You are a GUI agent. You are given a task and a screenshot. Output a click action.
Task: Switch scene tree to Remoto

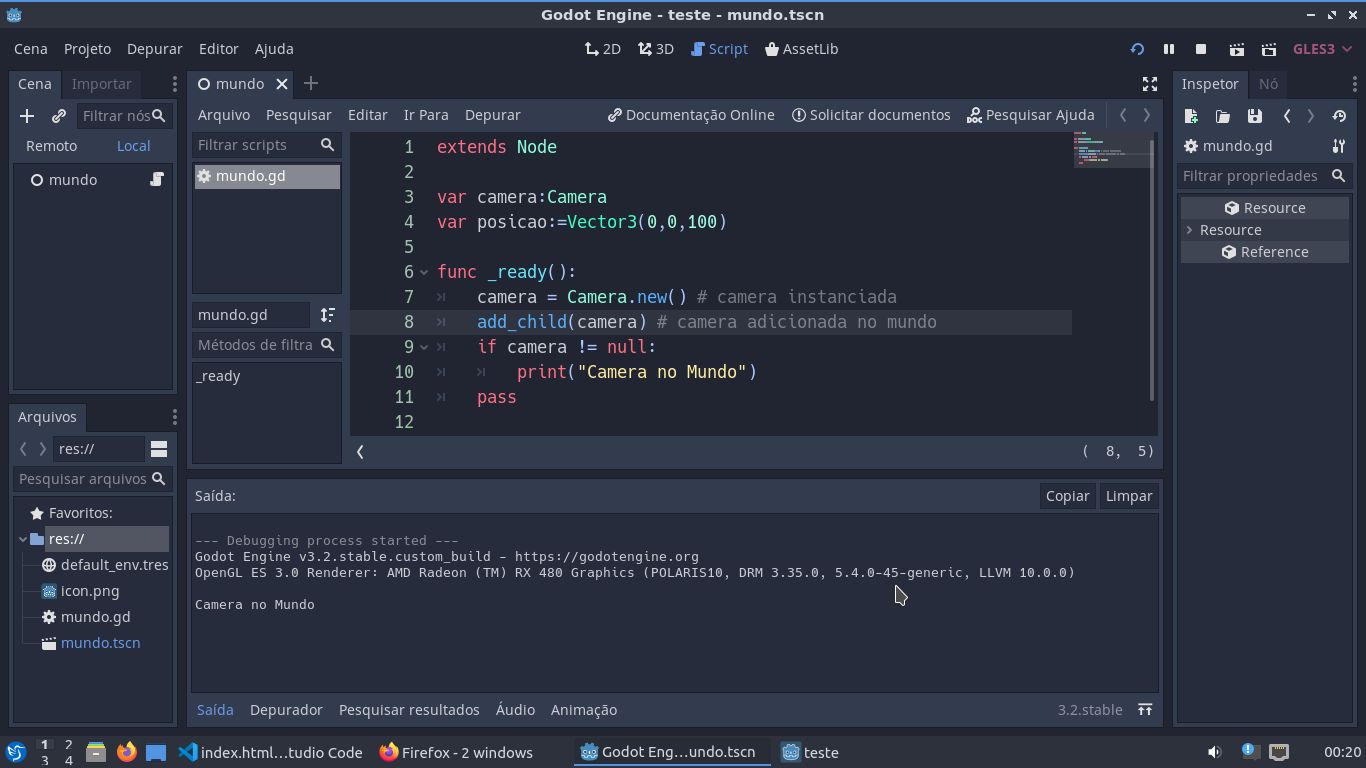tap(51, 146)
